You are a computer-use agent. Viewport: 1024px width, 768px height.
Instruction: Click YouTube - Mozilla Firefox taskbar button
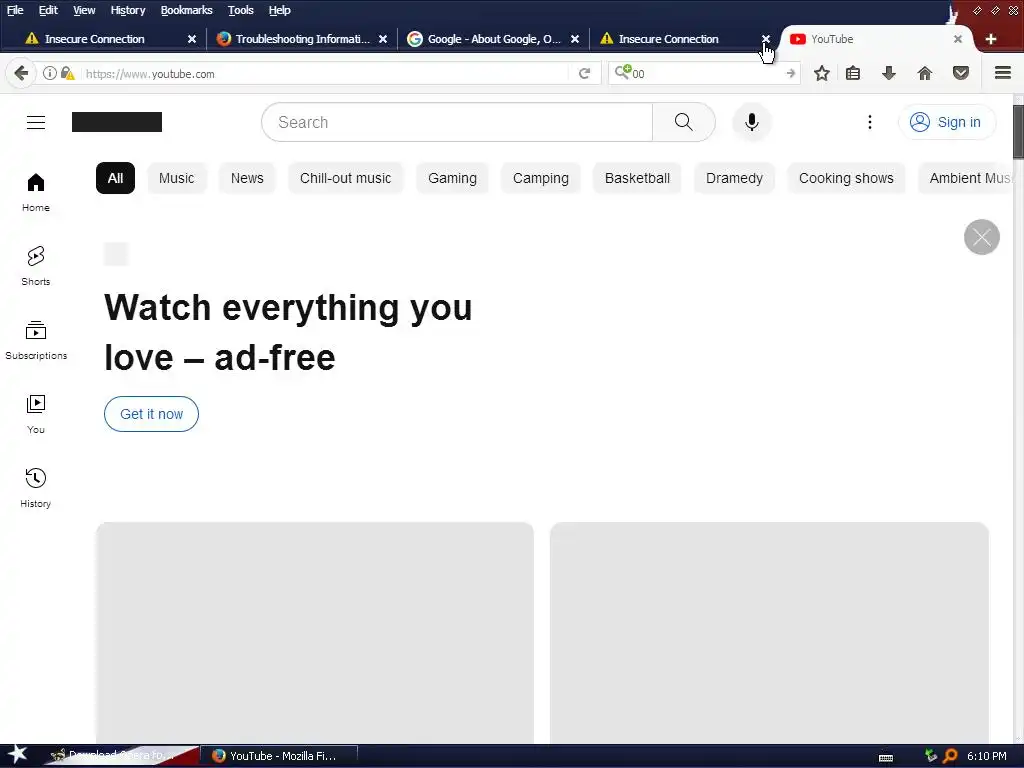(x=279, y=756)
